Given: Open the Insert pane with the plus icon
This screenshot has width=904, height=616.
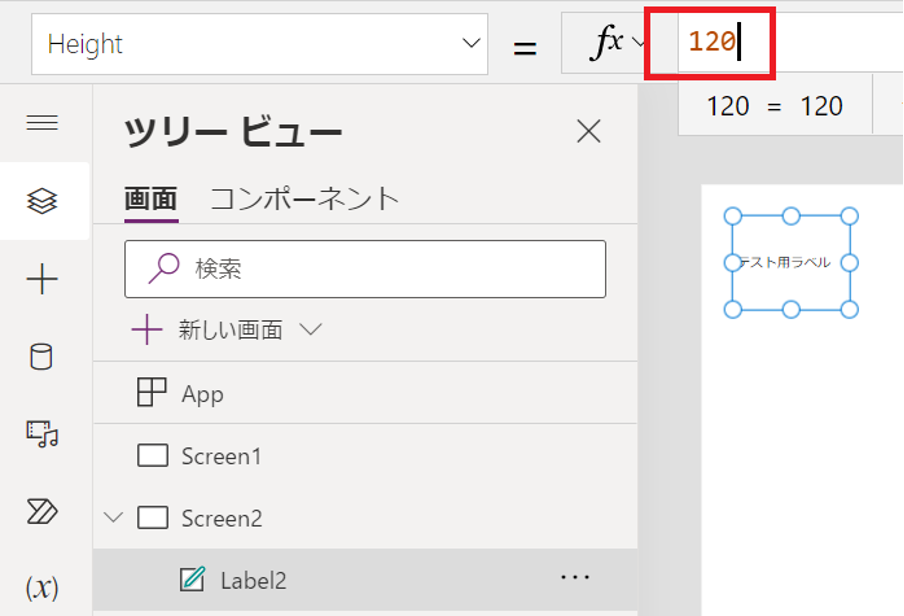Looking at the screenshot, I should (42, 280).
